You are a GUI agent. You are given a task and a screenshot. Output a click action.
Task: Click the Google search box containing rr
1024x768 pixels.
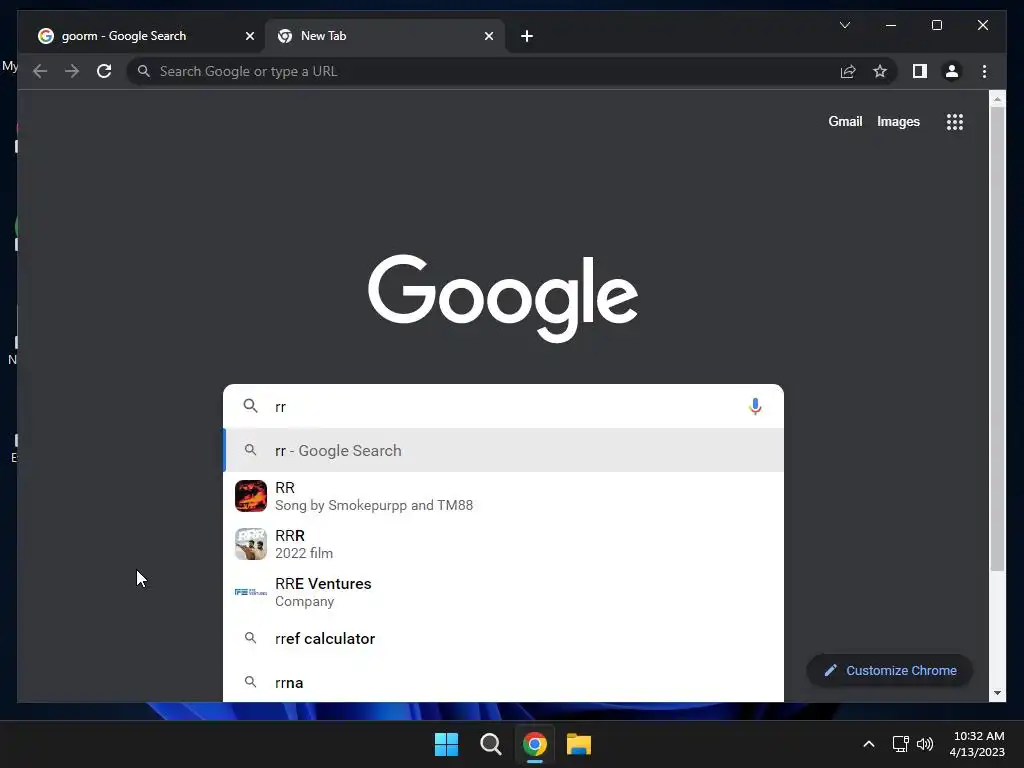pyautogui.click(x=503, y=406)
